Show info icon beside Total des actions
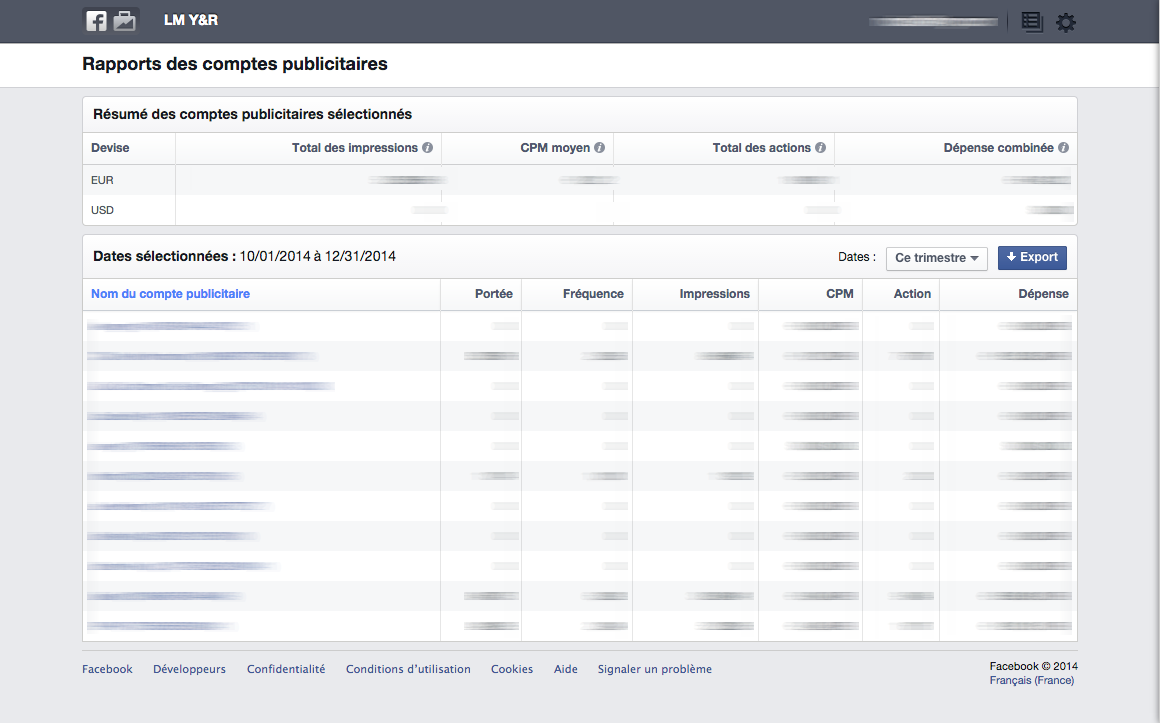Image resolution: width=1160 pixels, height=723 pixels. (x=820, y=148)
